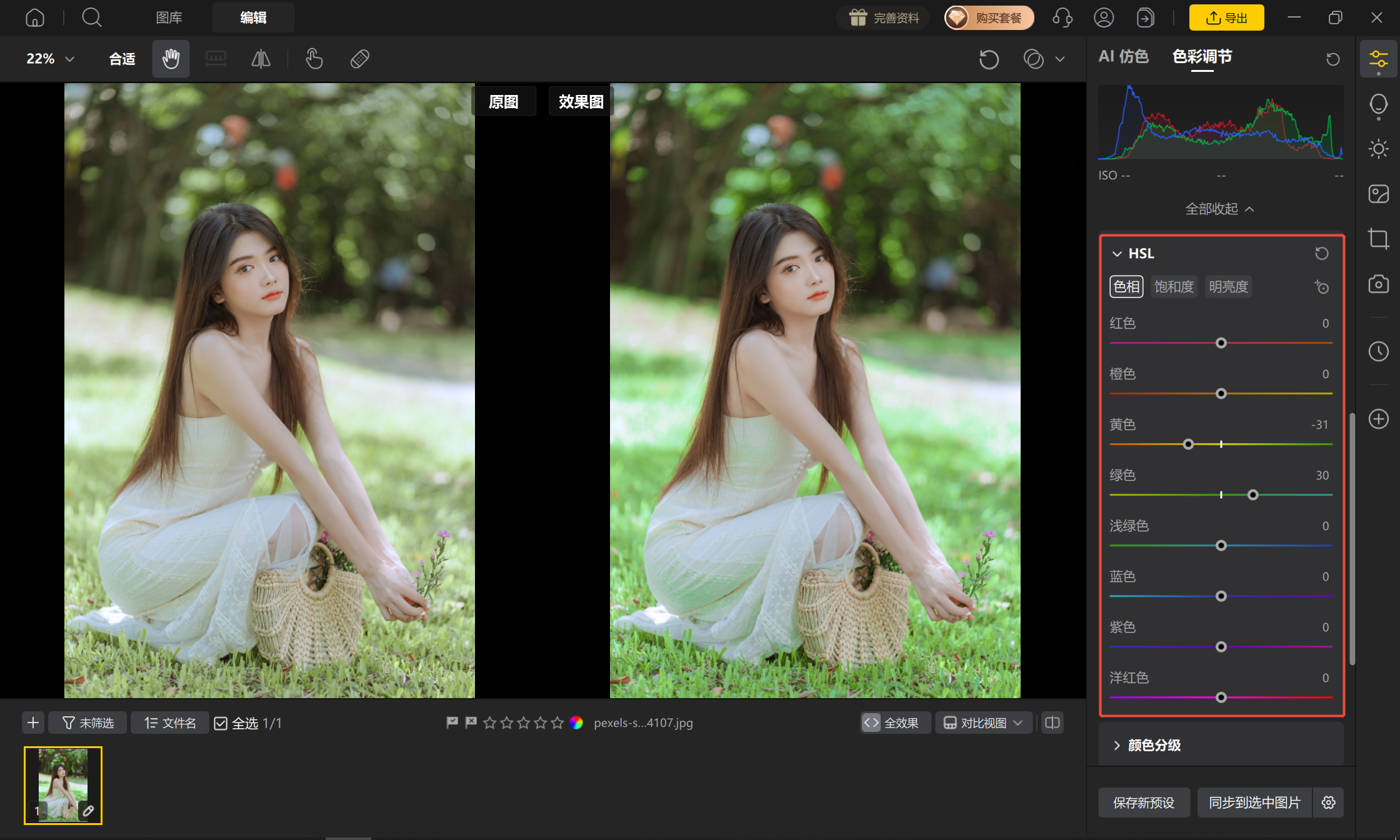Switch to the 饱和度 saturation tab
The image size is (1400, 840).
click(x=1174, y=287)
